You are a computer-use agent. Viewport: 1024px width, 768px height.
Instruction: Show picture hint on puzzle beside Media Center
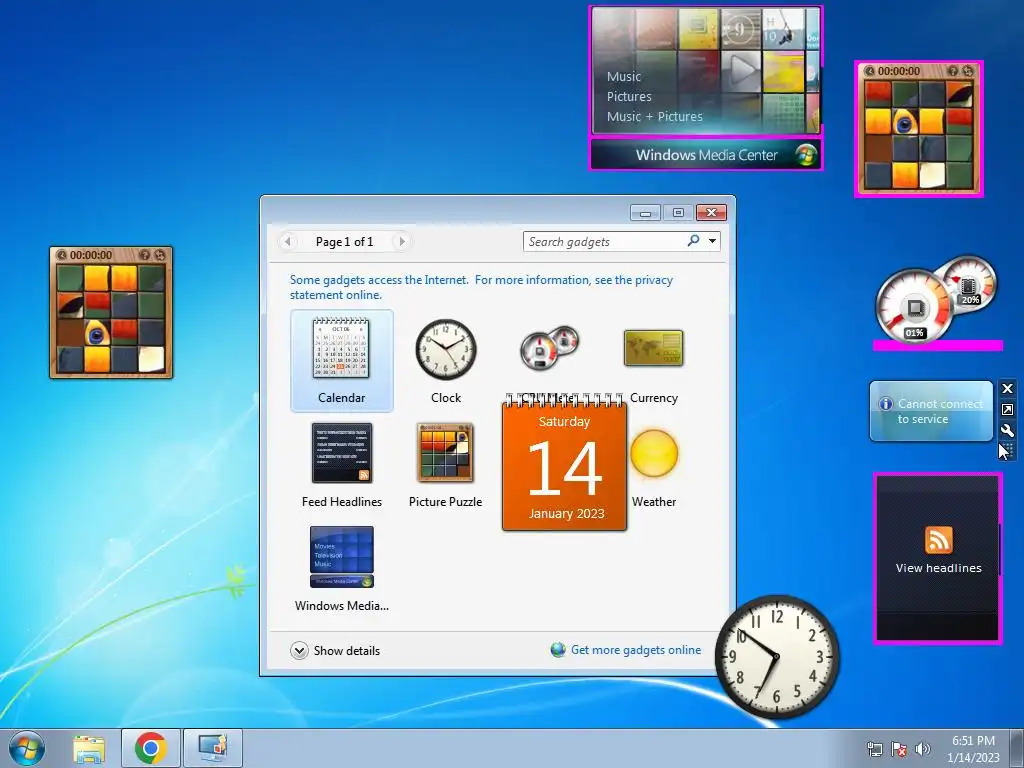point(954,71)
